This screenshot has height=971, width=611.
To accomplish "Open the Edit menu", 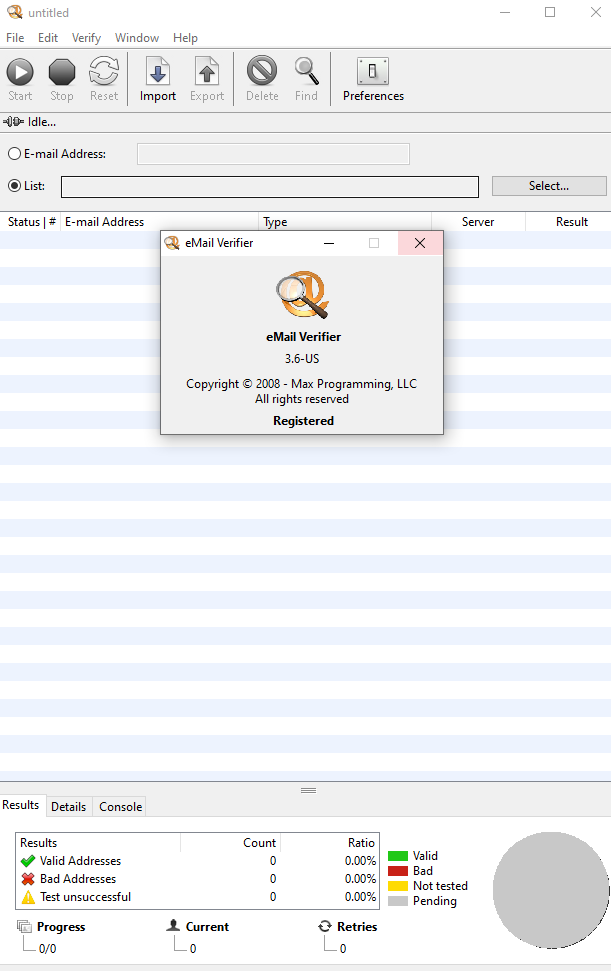I will pyautogui.click(x=48, y=38).
